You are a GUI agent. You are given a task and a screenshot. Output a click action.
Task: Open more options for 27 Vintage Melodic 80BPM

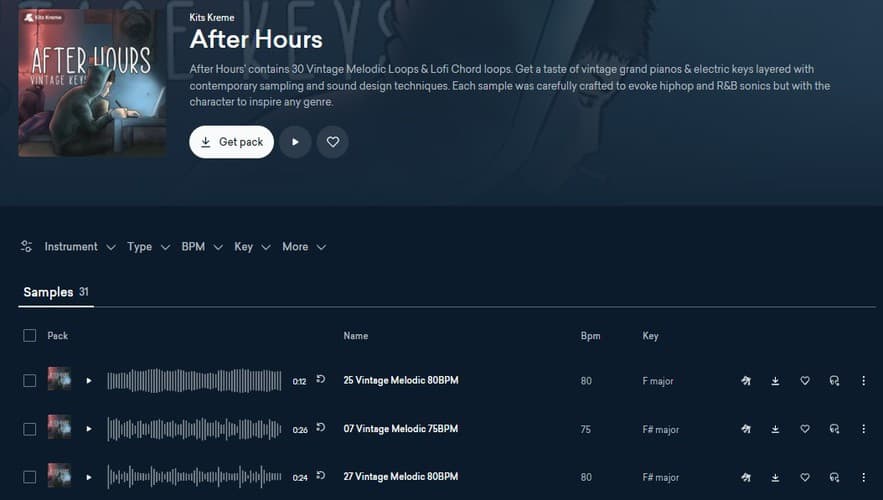(x=863, y=477)
